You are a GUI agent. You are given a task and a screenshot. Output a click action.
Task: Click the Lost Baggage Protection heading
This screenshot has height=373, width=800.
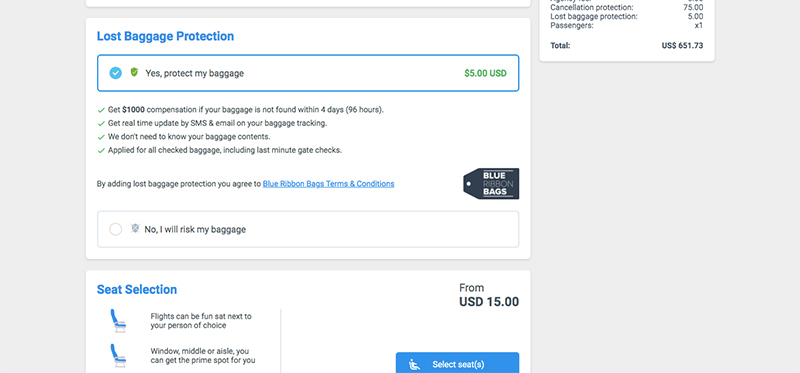pyautogui.click(x=165, y=36)
